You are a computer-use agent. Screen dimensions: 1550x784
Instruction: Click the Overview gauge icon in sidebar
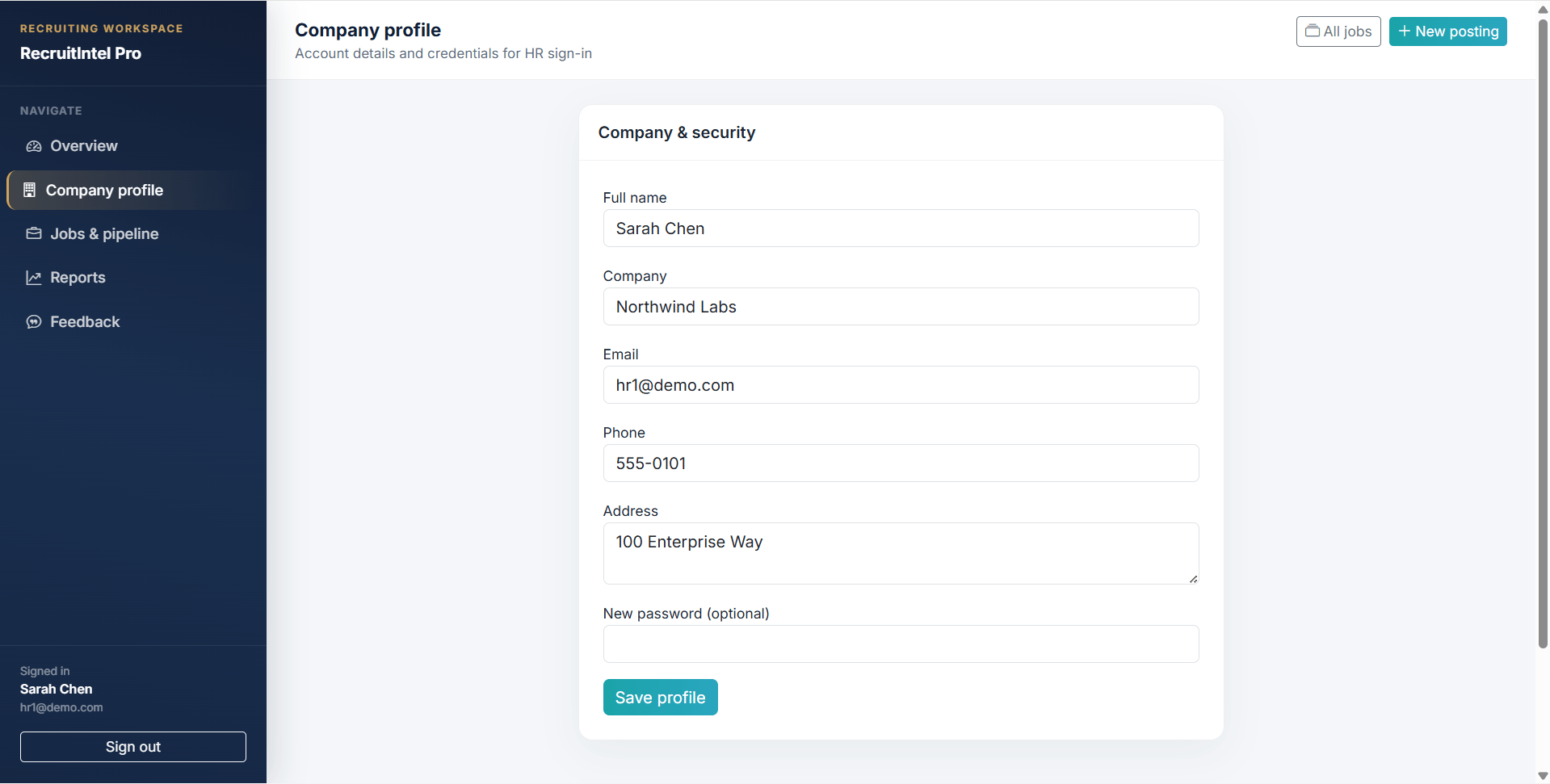(x=34, y=146)
